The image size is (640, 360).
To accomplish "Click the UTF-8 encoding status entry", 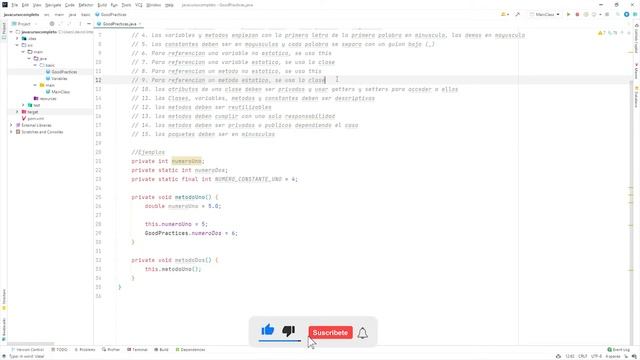I will 596,356.
